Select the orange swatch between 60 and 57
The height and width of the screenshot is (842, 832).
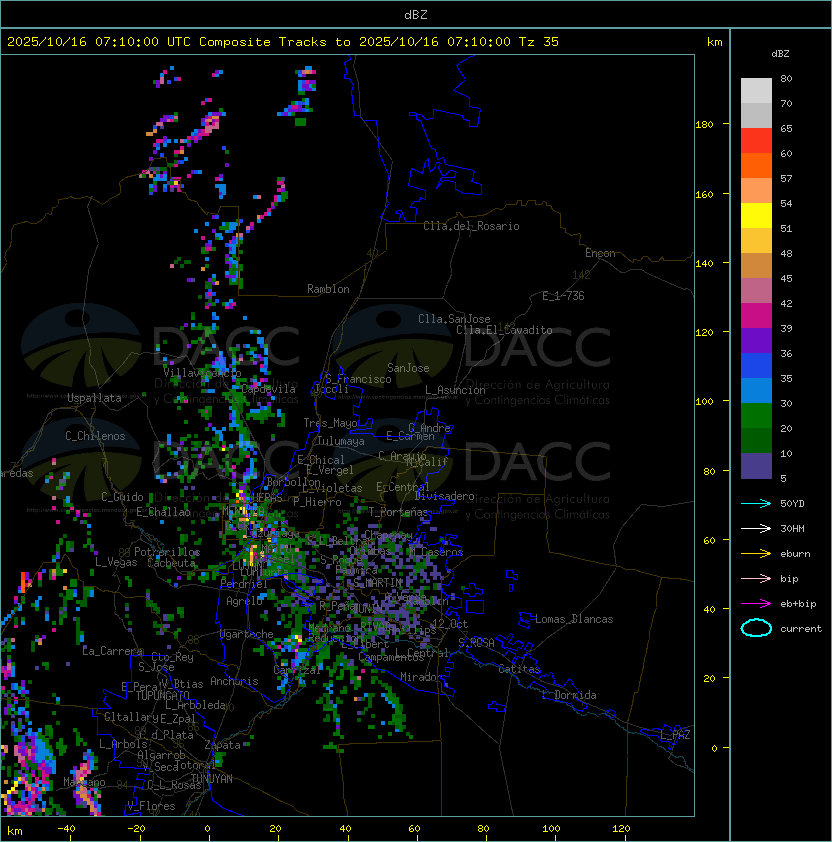point(756,166)
